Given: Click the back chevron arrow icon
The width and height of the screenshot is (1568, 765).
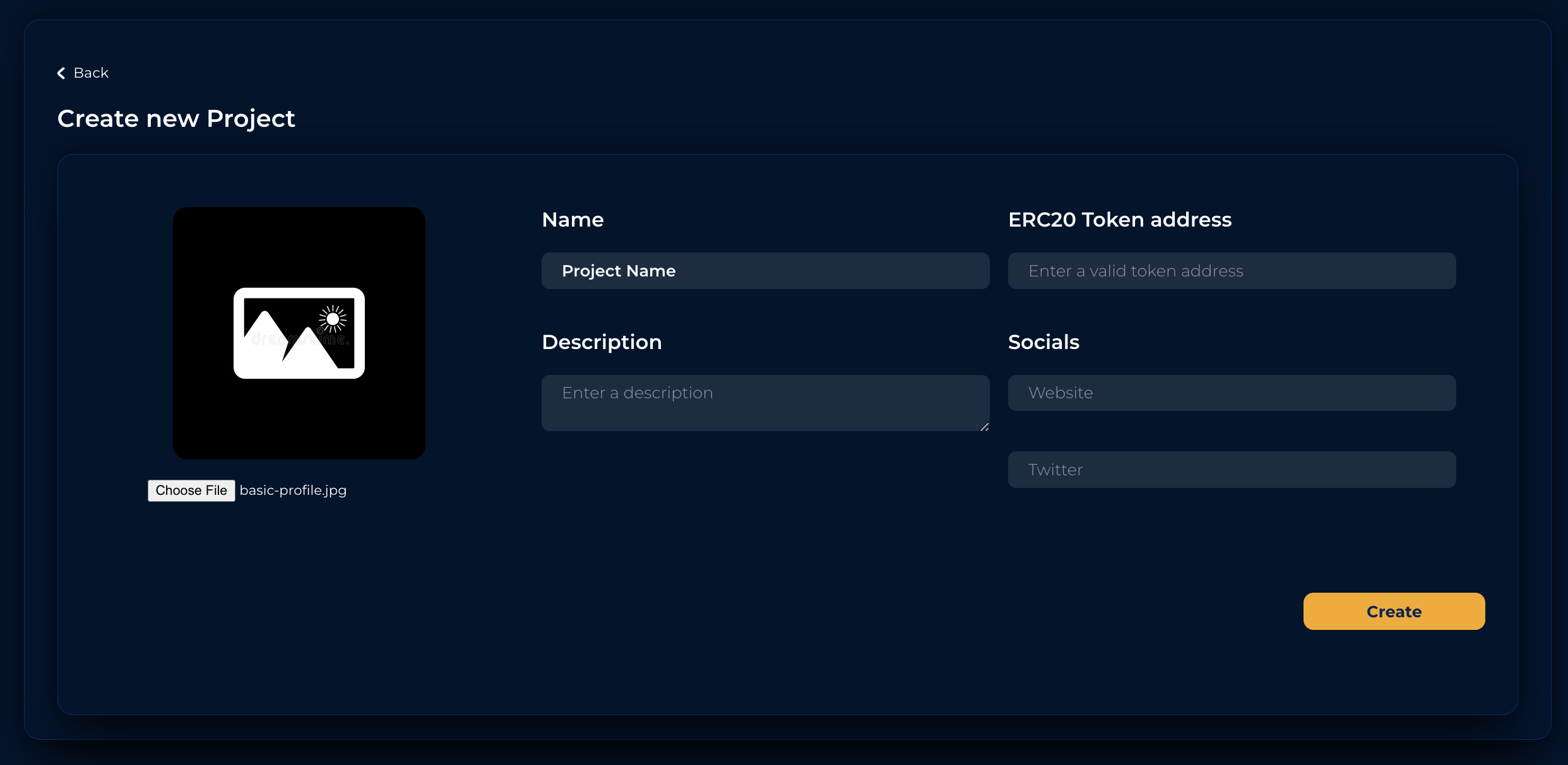Looking at the screenshot, I should click(61, 73).
